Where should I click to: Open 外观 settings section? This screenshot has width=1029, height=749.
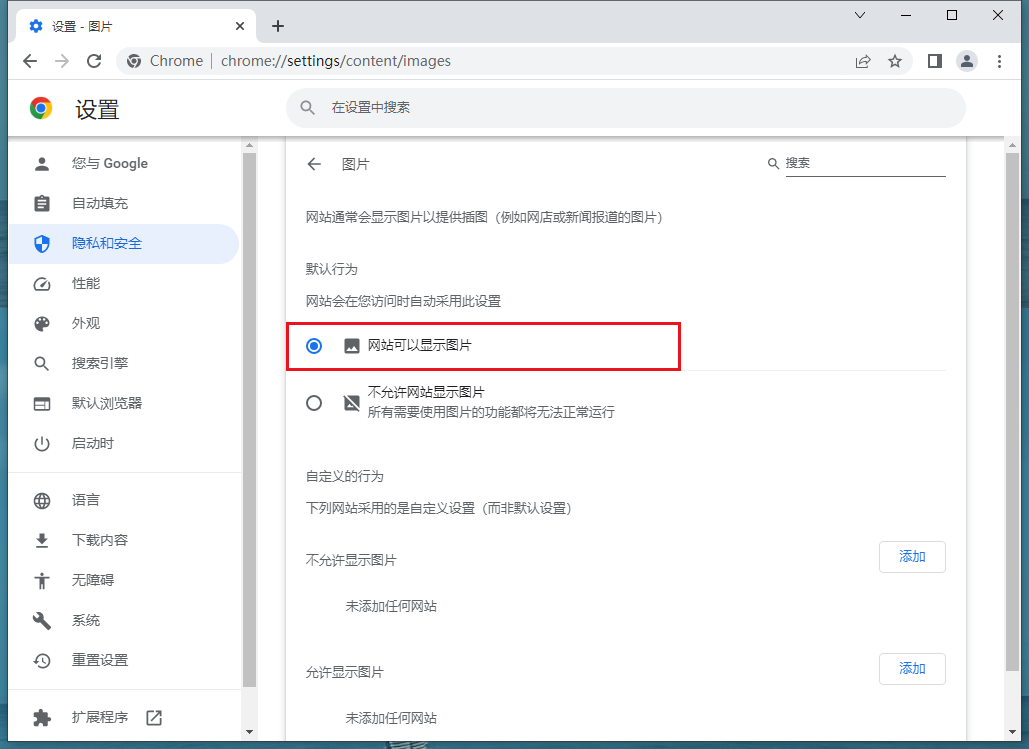123,324
